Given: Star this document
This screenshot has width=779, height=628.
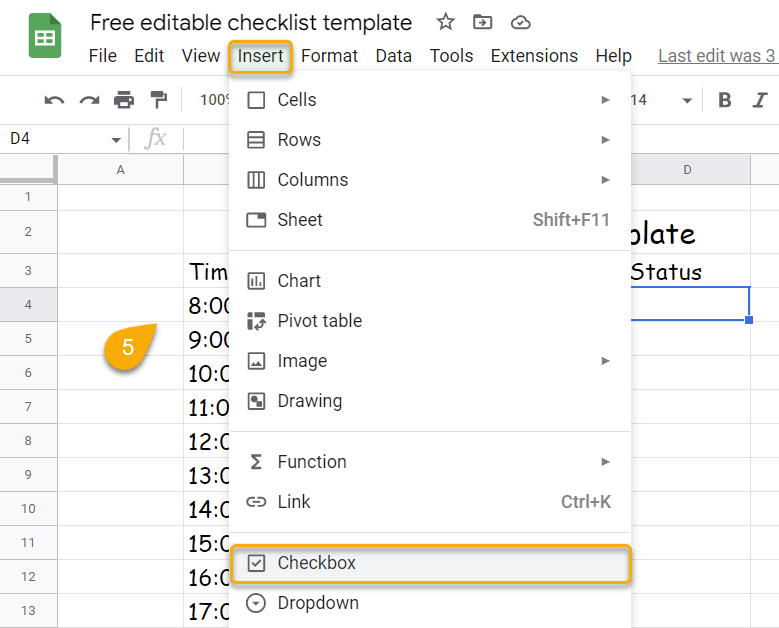Looking at the screenshot, I should coord(445,22).
